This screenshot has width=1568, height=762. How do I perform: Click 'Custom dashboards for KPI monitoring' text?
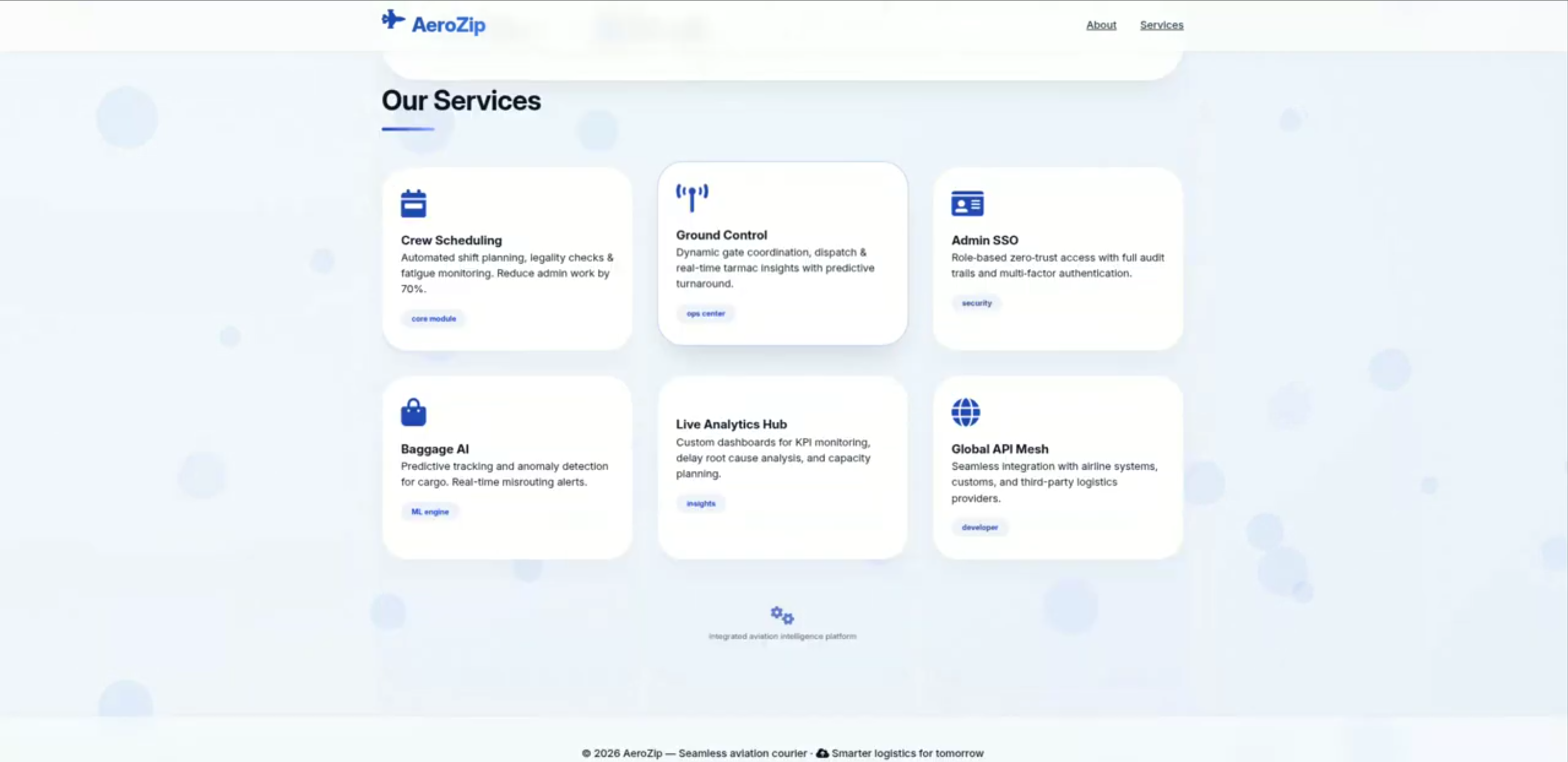(773, 457)
